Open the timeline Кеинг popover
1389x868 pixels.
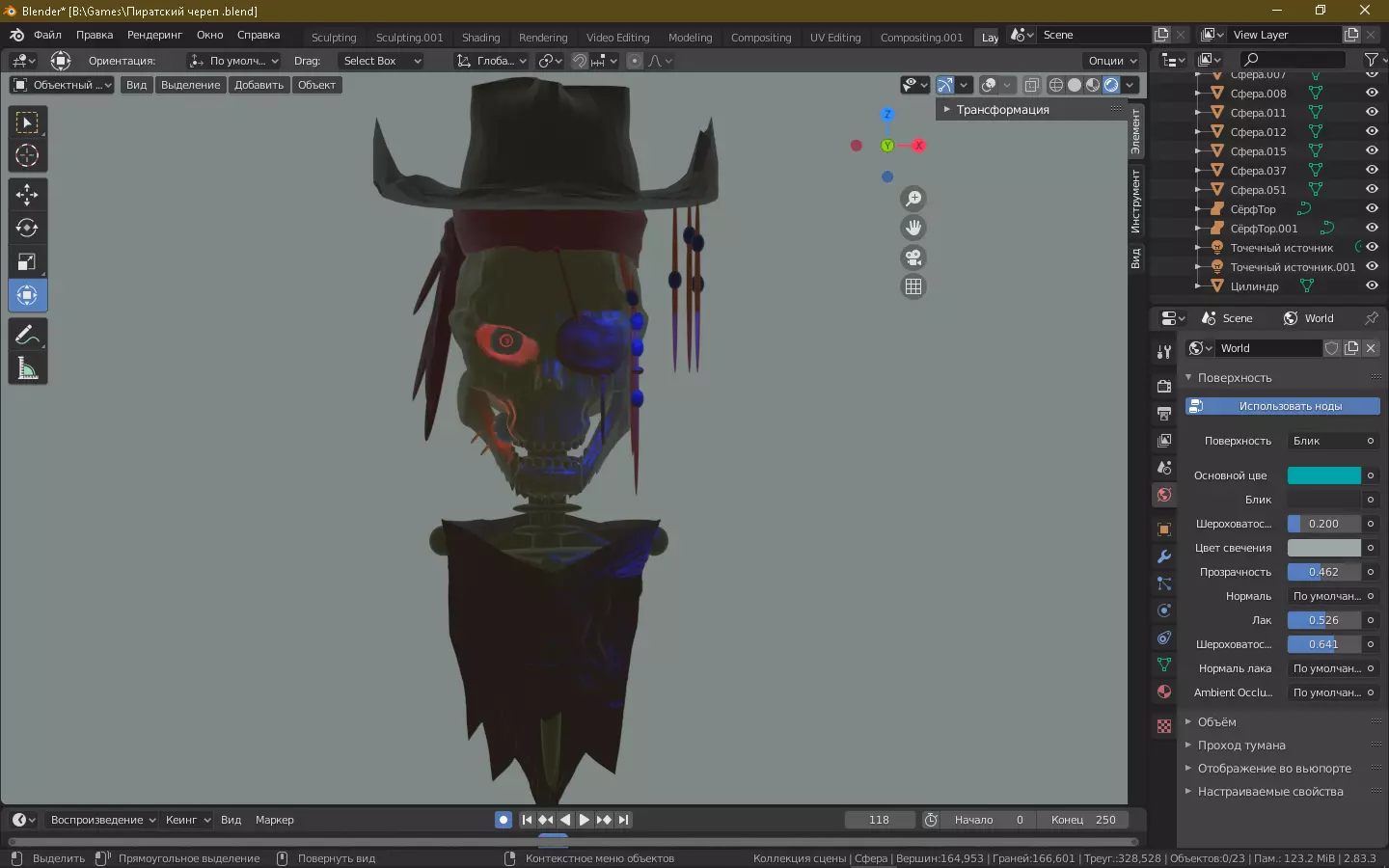pyautogui.click(x=187, y=820)
